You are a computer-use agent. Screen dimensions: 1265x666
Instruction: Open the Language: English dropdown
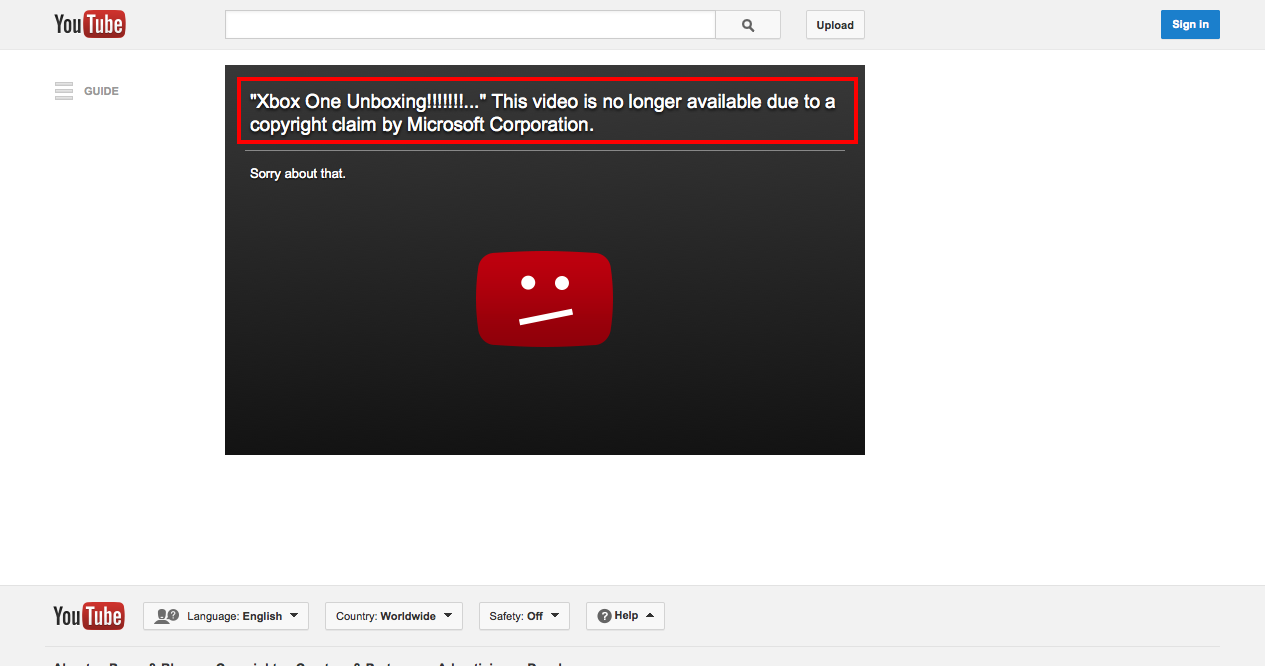pyautogui.click(x=226, y=616)
